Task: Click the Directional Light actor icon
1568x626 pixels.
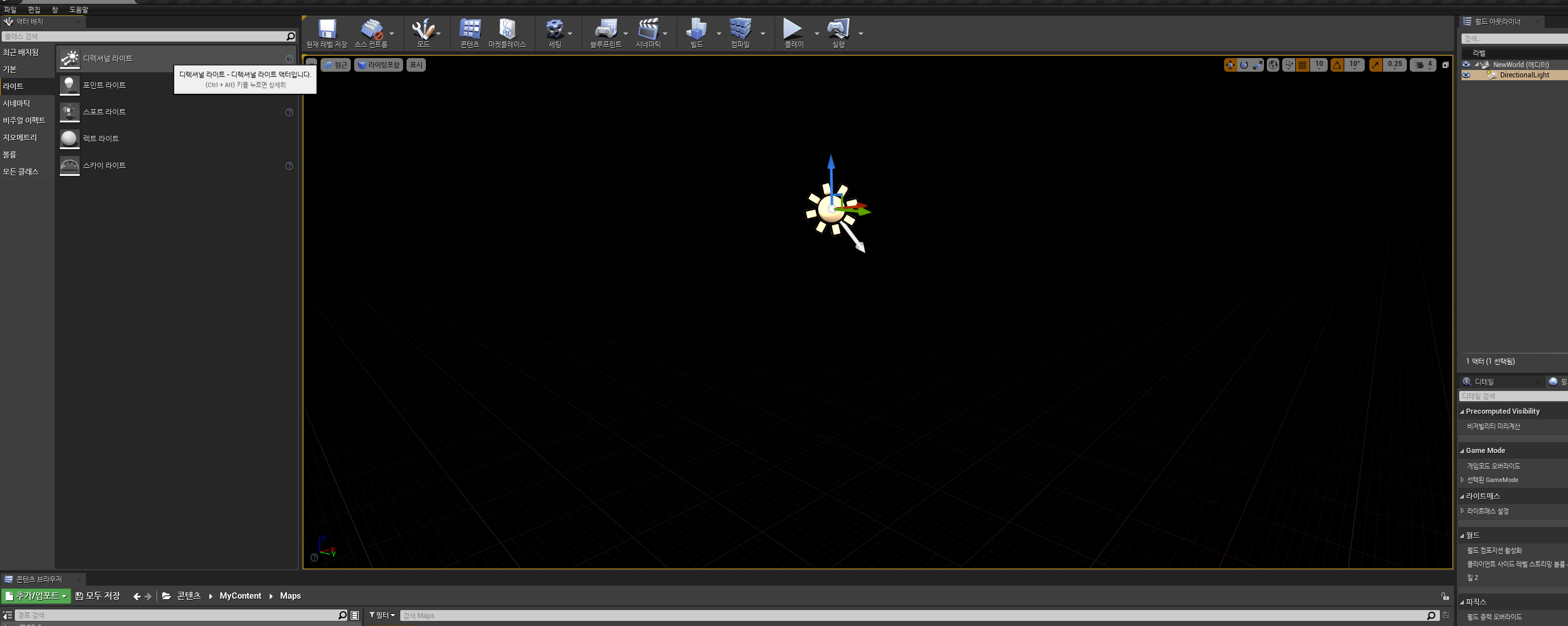Action: (69, 59)
